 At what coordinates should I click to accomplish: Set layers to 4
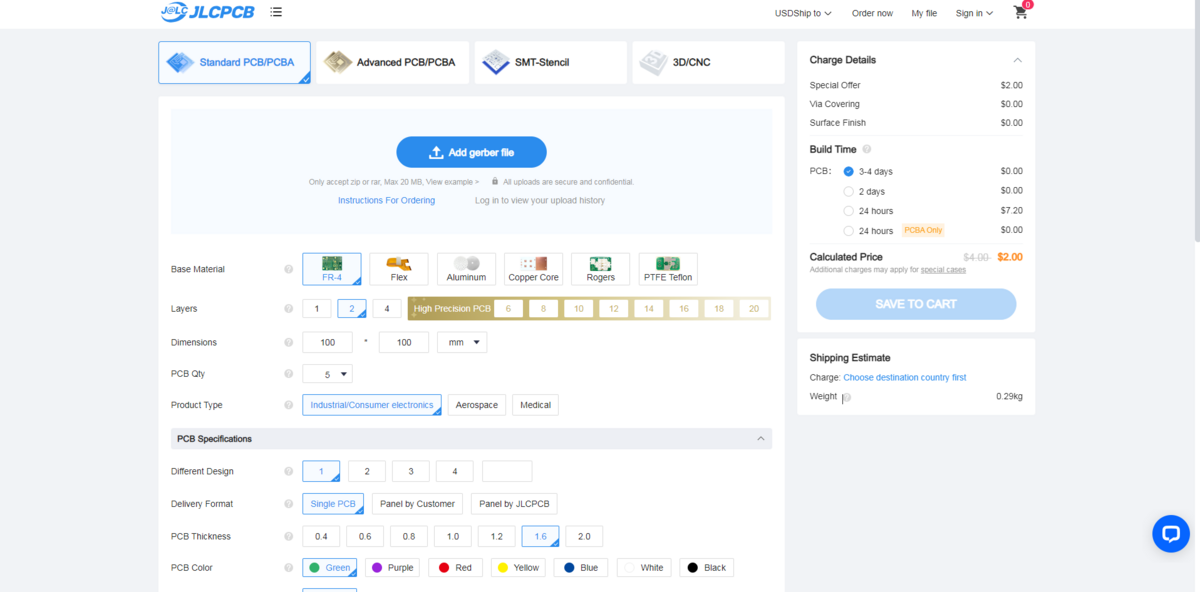[387, 309]
